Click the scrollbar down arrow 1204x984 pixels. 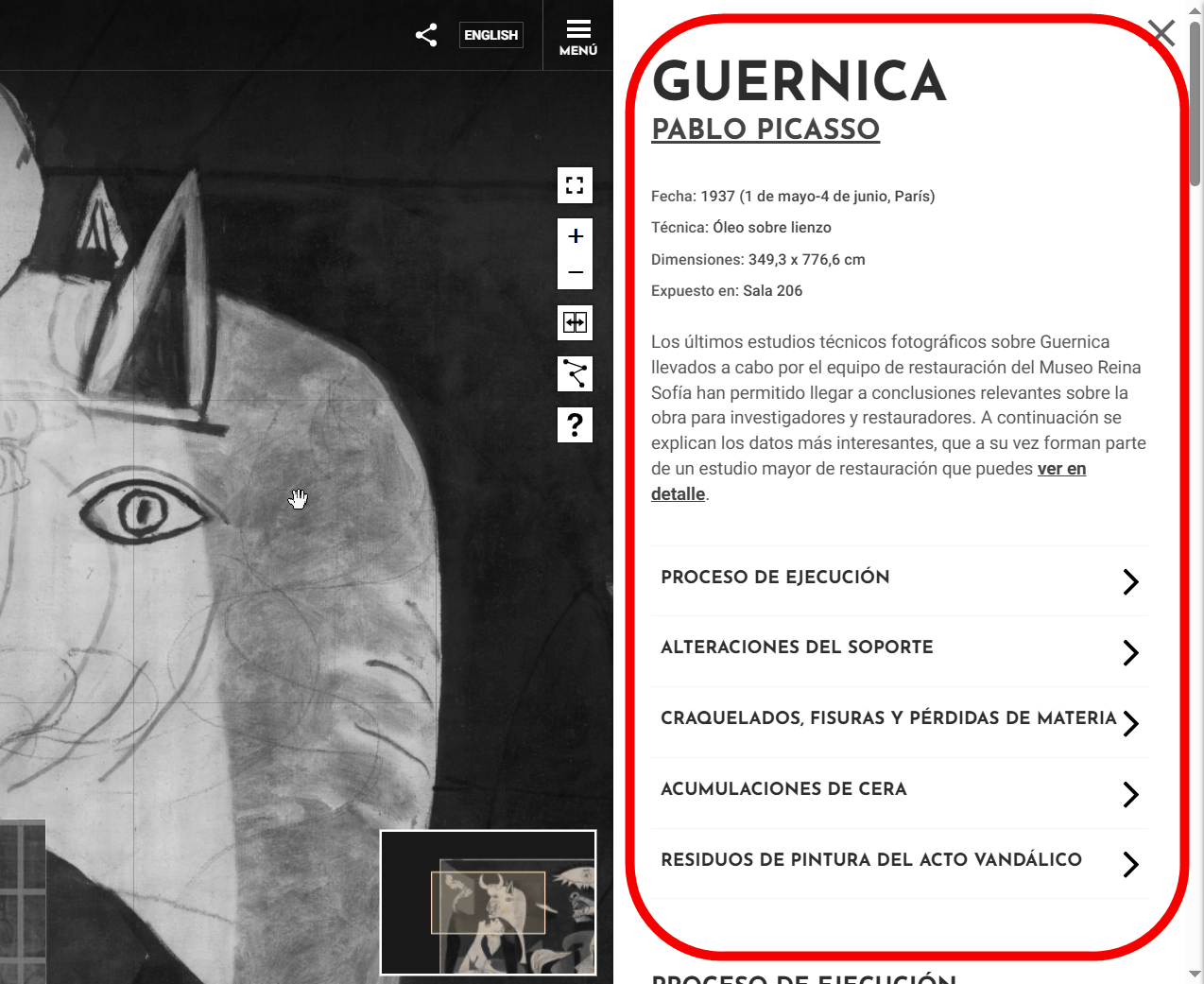(x=1195, y=975)
